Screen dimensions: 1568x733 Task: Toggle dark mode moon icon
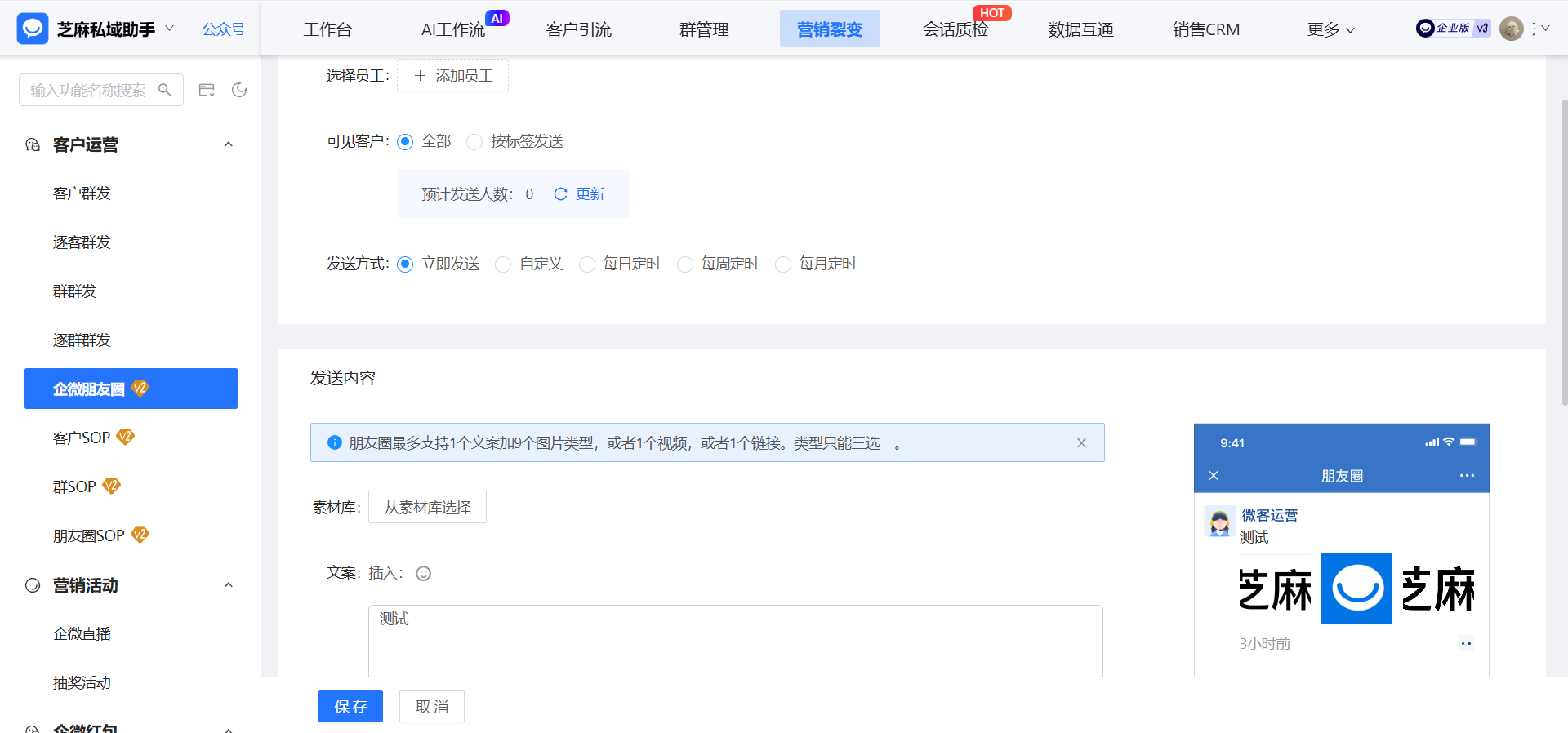239,90
